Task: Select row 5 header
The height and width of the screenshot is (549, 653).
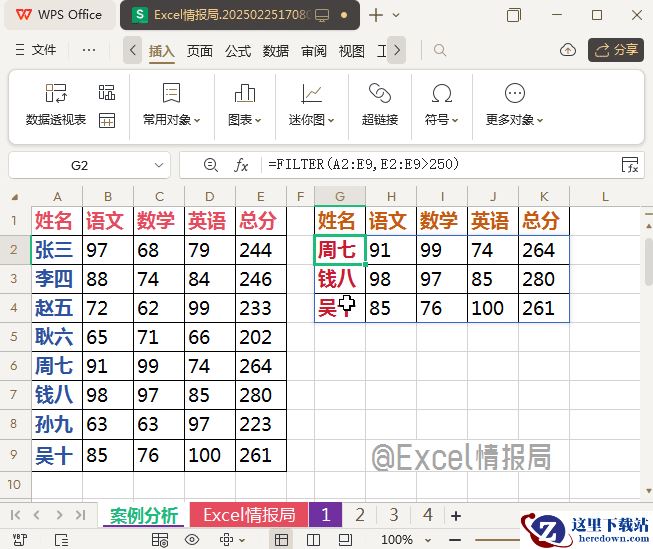Action: (x=14, y=337)
